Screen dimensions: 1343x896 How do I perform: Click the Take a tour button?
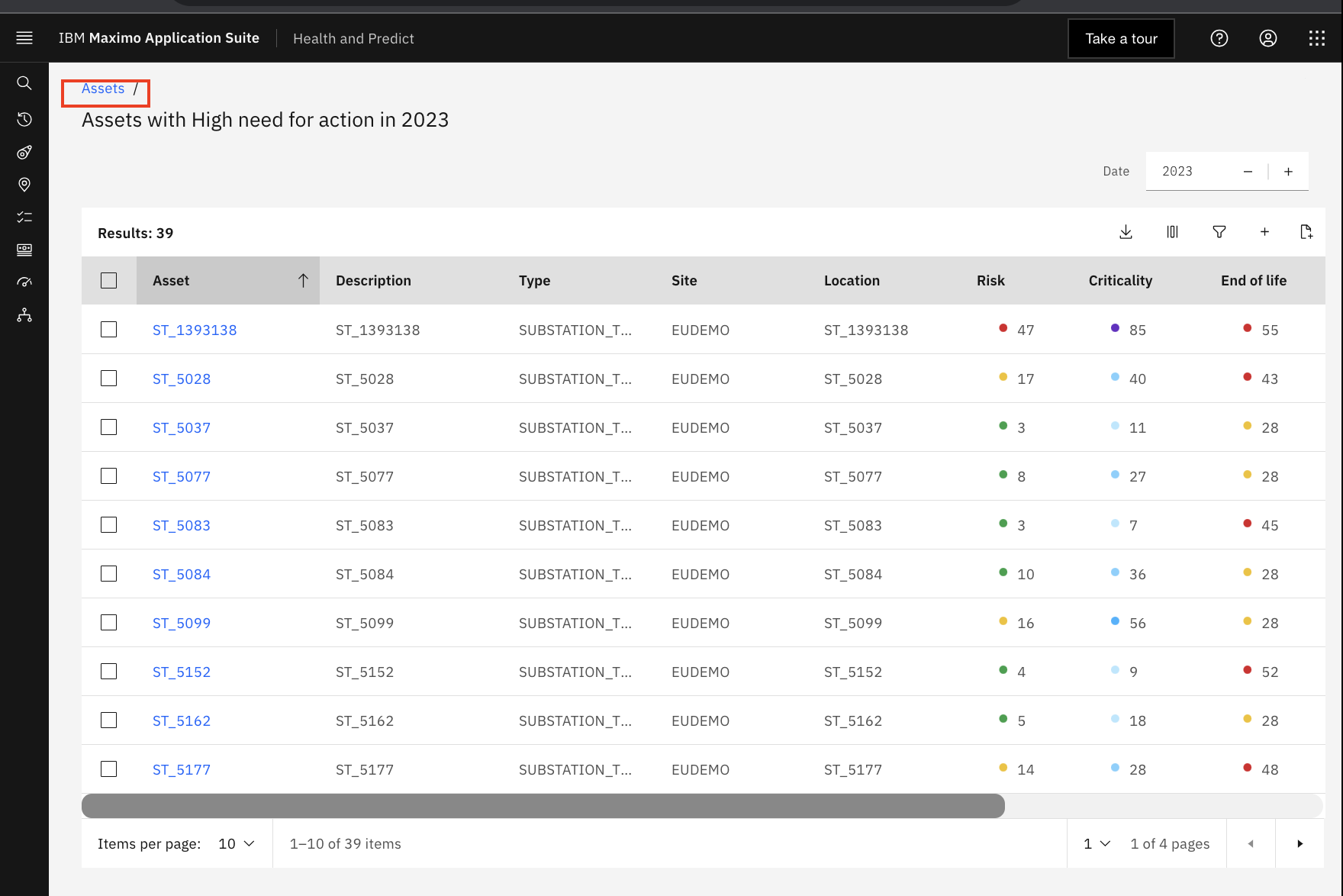(1121, 38)
